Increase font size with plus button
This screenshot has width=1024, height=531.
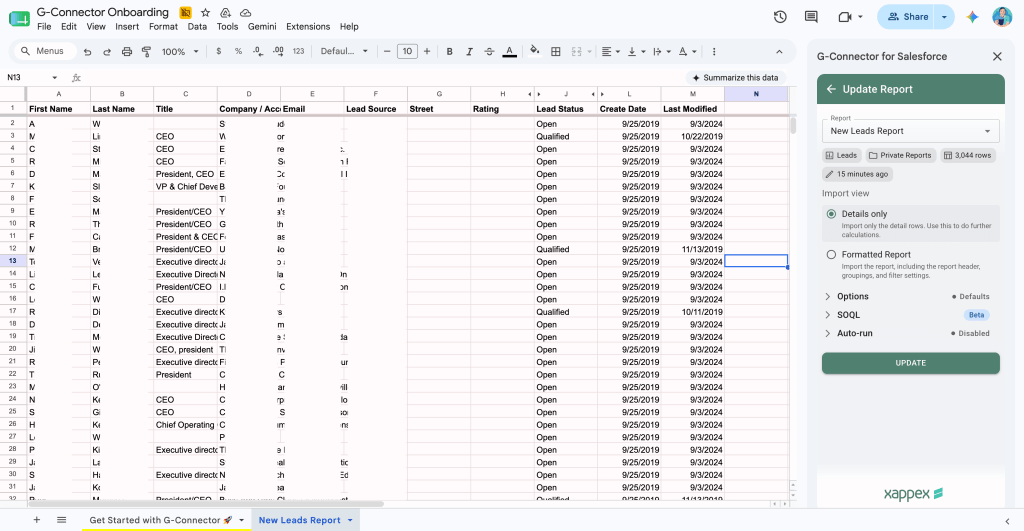427,52
